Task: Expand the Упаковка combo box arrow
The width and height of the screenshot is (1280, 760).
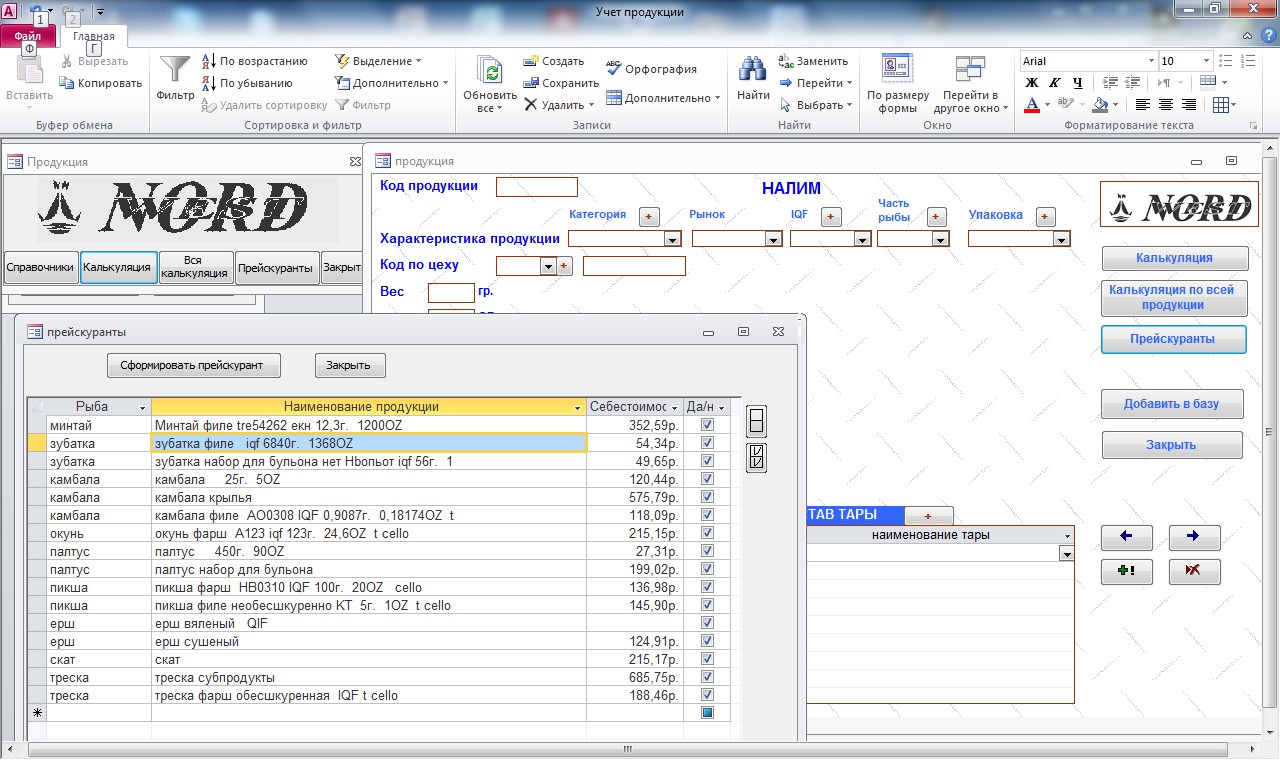Action: 1062,239
